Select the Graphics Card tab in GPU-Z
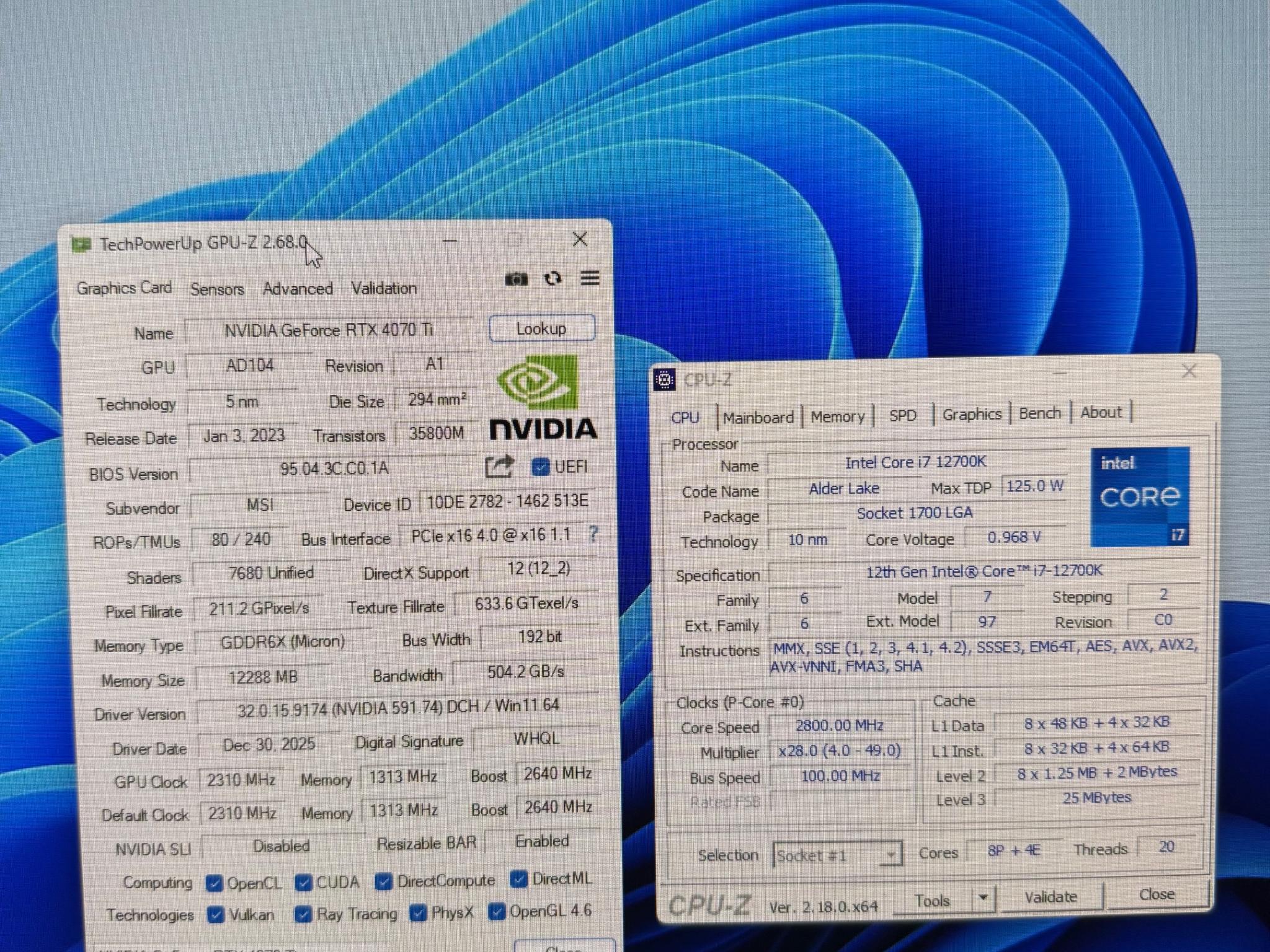Image resolution: width=1270 pixels, height=952 pixels. [x=124, y=288]
